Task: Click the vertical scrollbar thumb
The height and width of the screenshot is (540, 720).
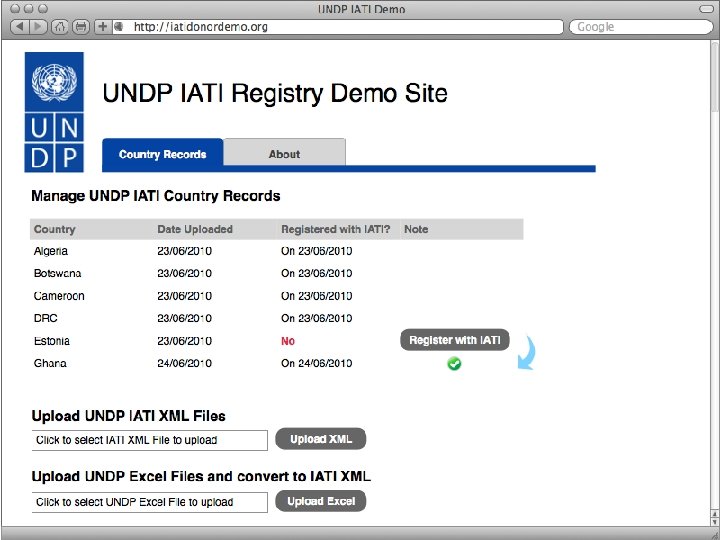Action: coord(715,76)
